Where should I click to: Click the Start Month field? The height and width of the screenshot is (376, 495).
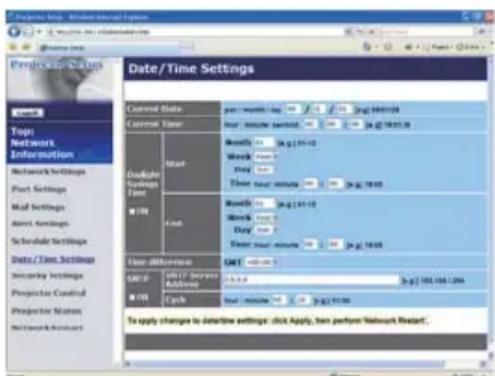tap(264, 143)
